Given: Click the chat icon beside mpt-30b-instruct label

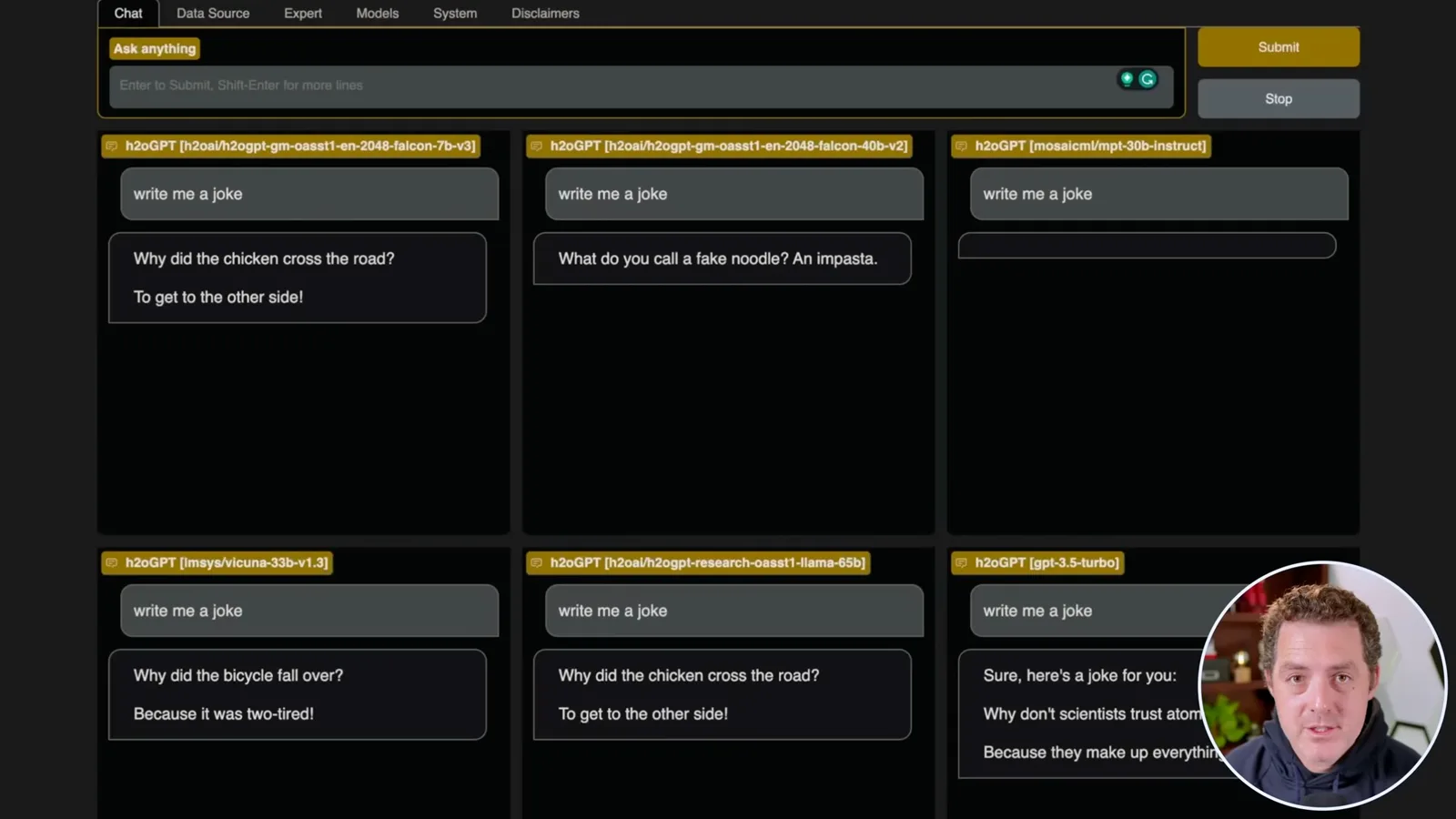Looking at the screenshot, I should (x=962, y=146).
